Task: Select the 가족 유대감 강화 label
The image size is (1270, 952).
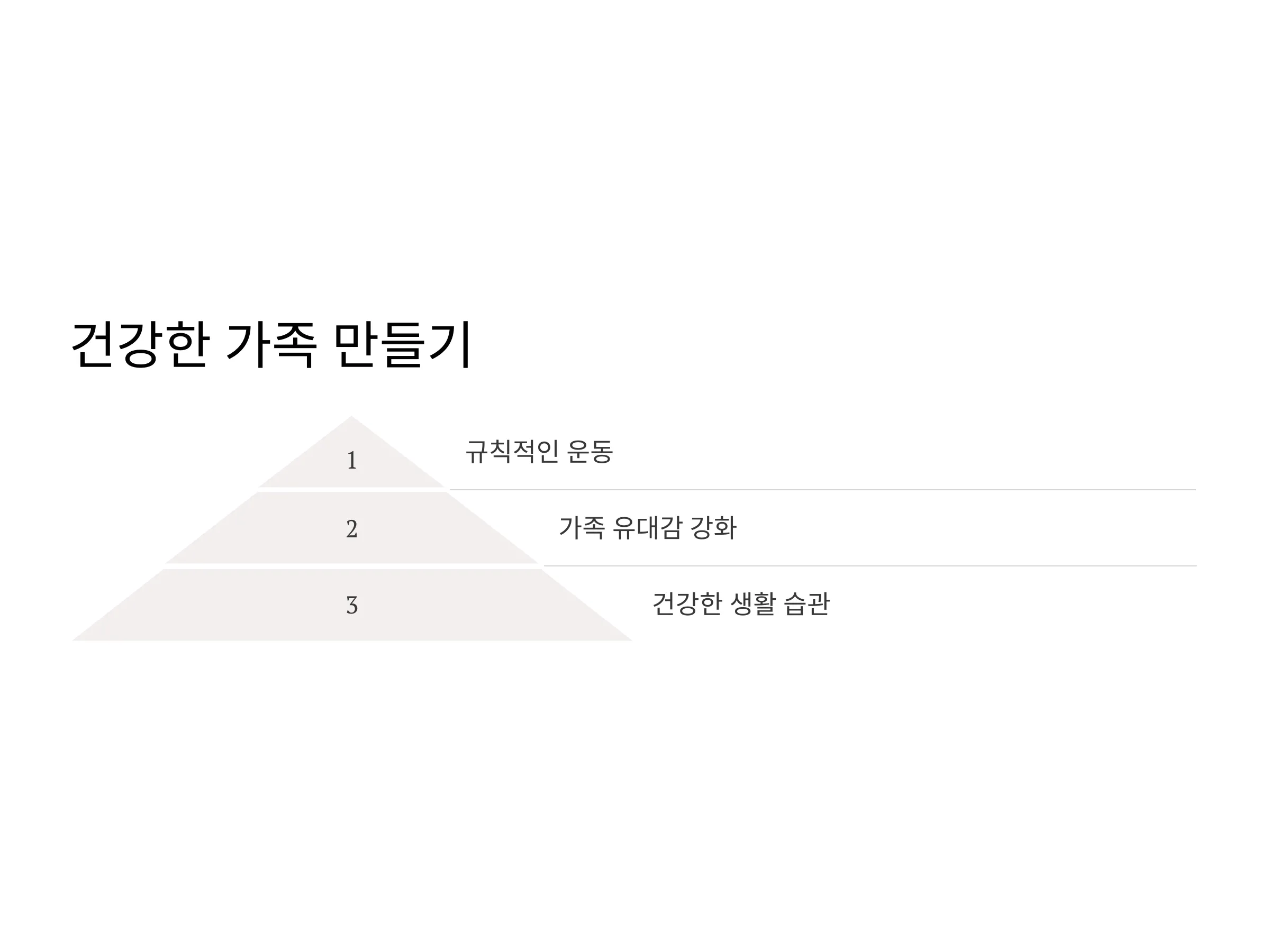Action: point(647,527)
